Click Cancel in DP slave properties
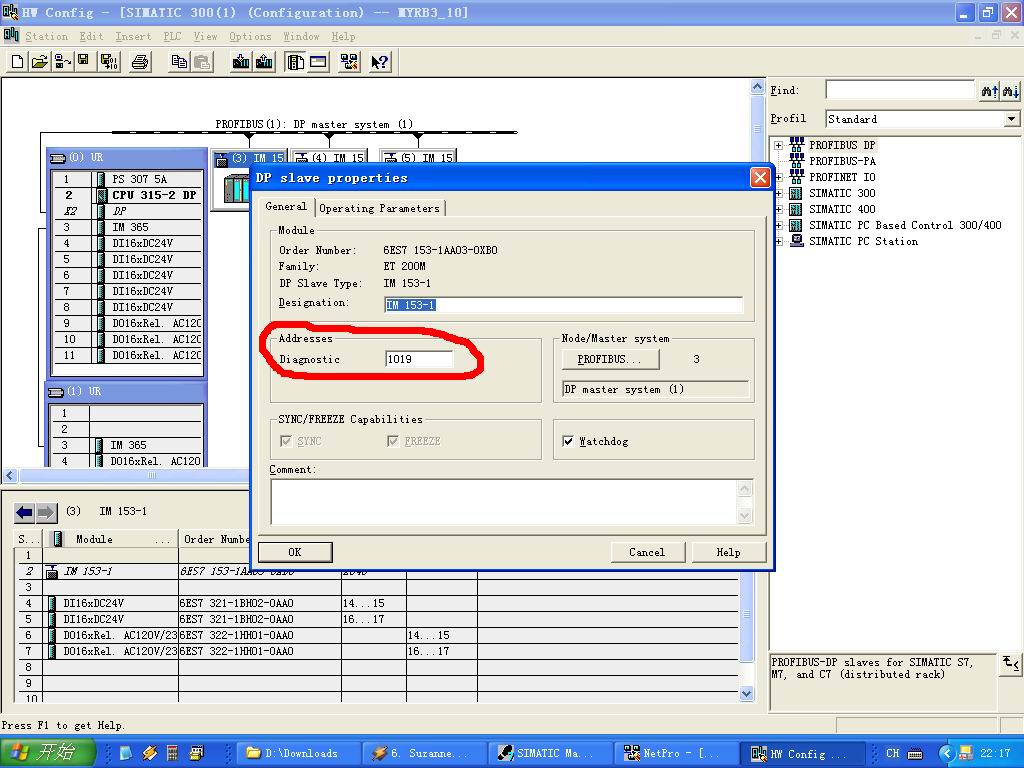The image size is (1024, 768). (x=647, y=552)
